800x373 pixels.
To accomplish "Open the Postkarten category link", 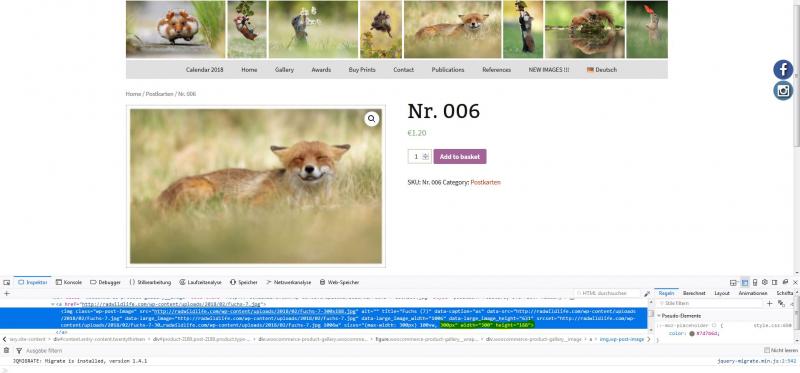I will (x=485, y=182).
